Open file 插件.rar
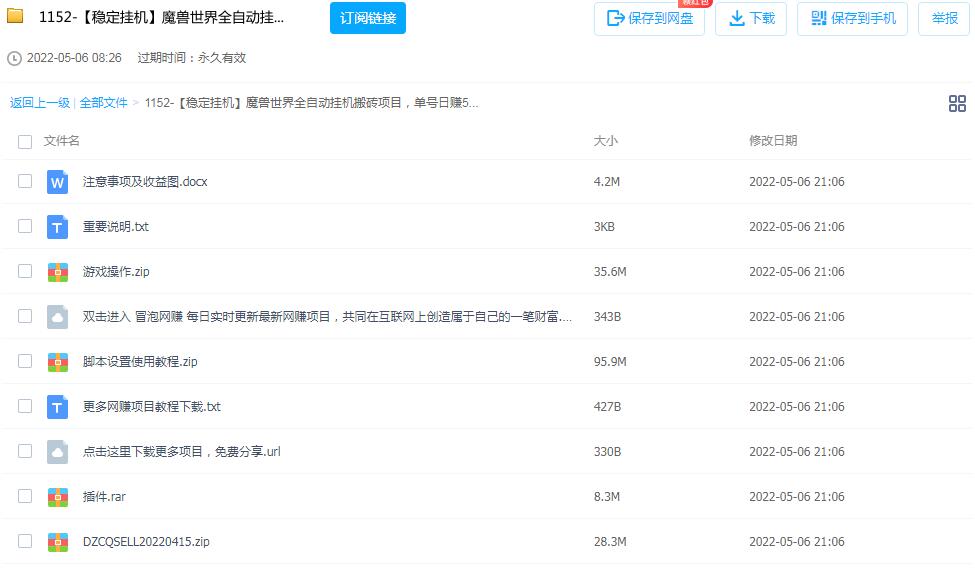Image resolution: width=975 pixels, height=573 pixels. [x=104, y=497]
